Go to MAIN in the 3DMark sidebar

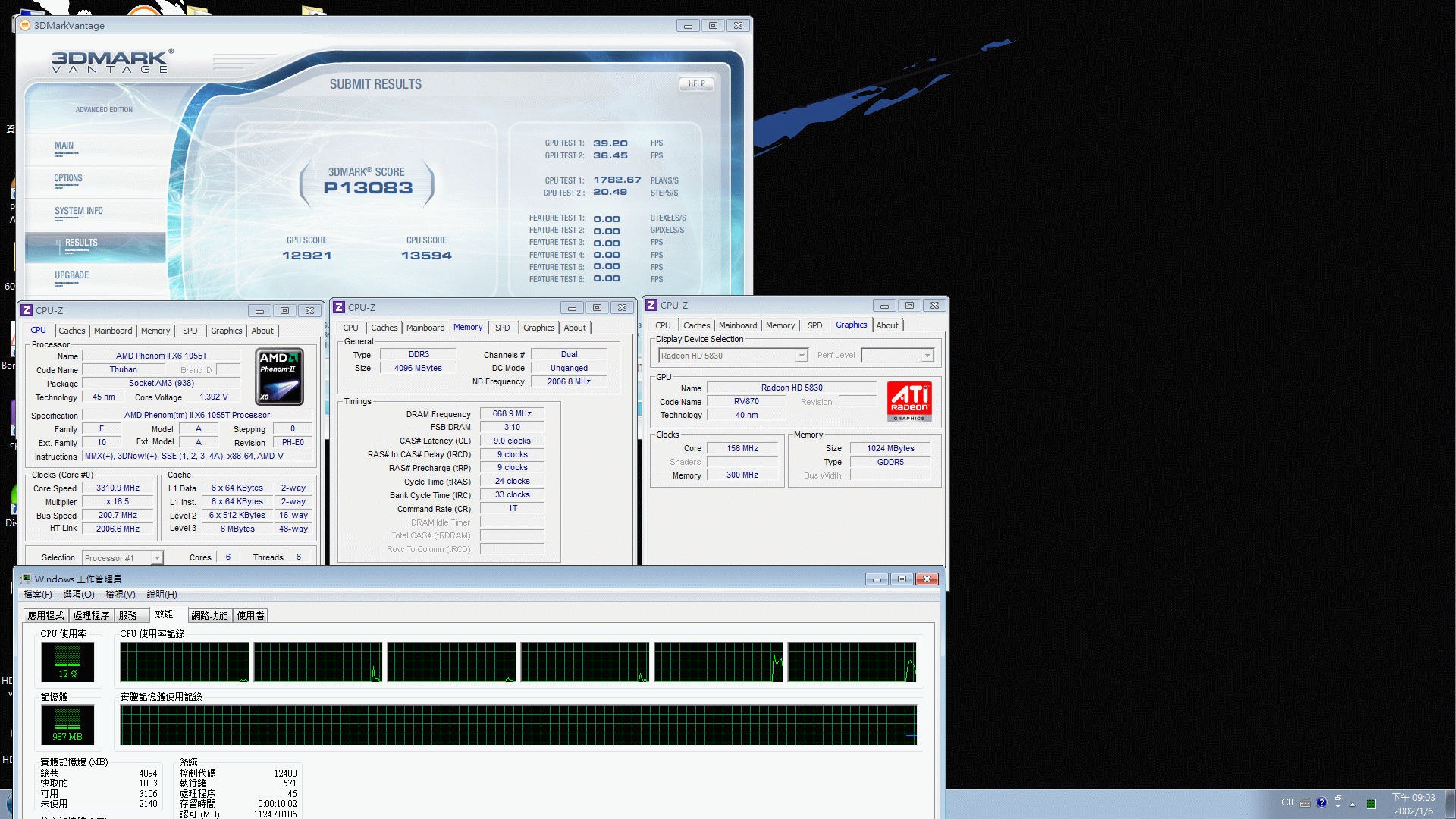click(64, 146)
